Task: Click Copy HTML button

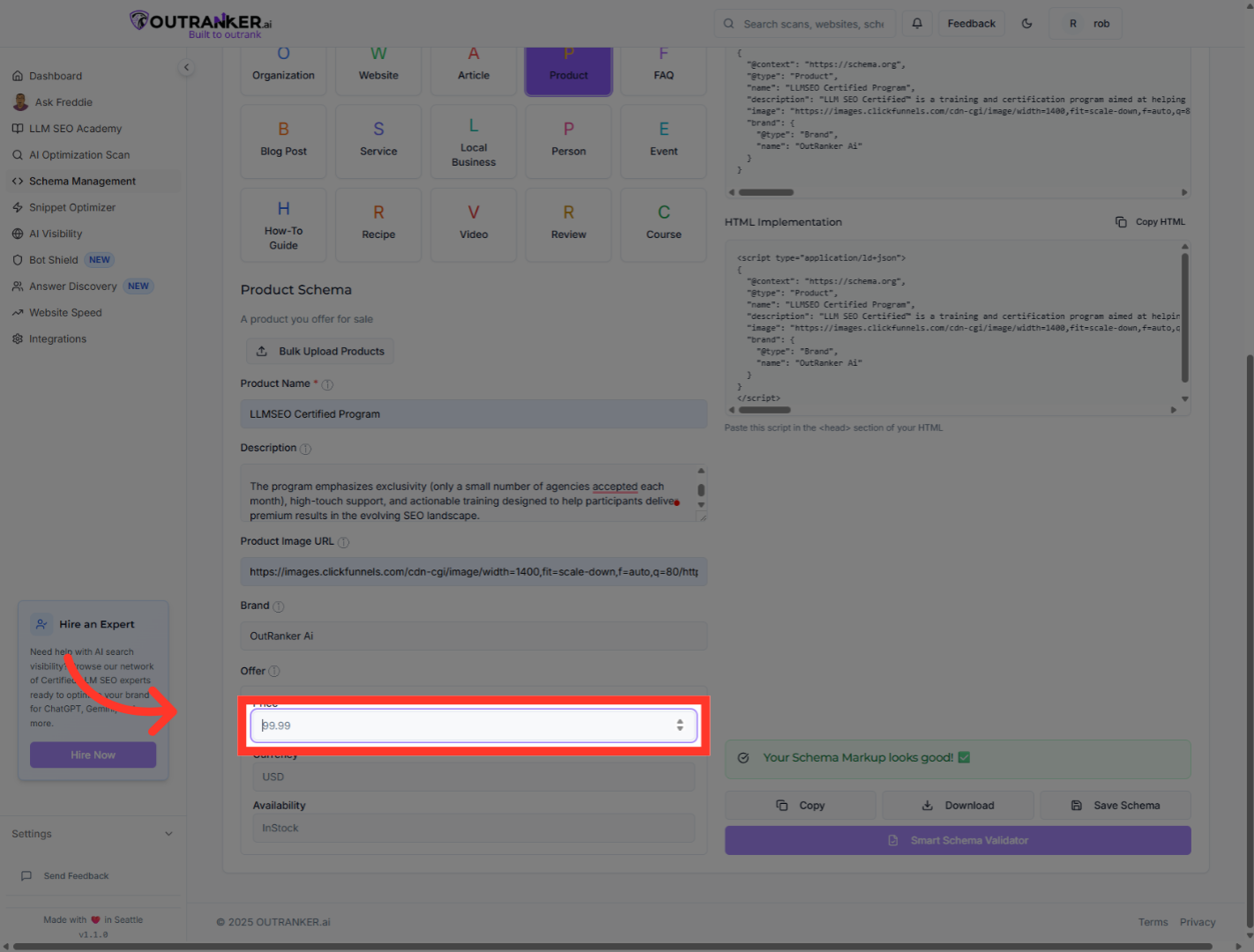Action: pos(1150,222)
